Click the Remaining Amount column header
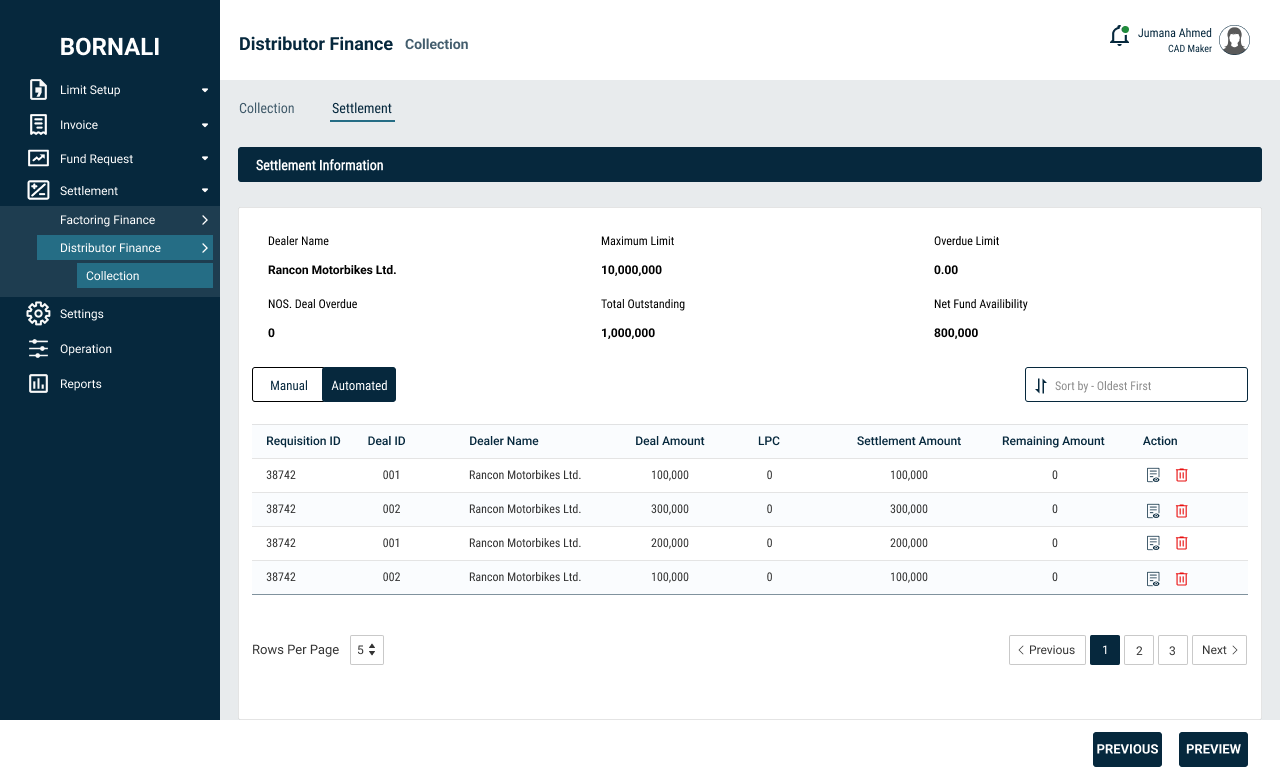The image size is (1280, 767). (x=1053, y=441)
